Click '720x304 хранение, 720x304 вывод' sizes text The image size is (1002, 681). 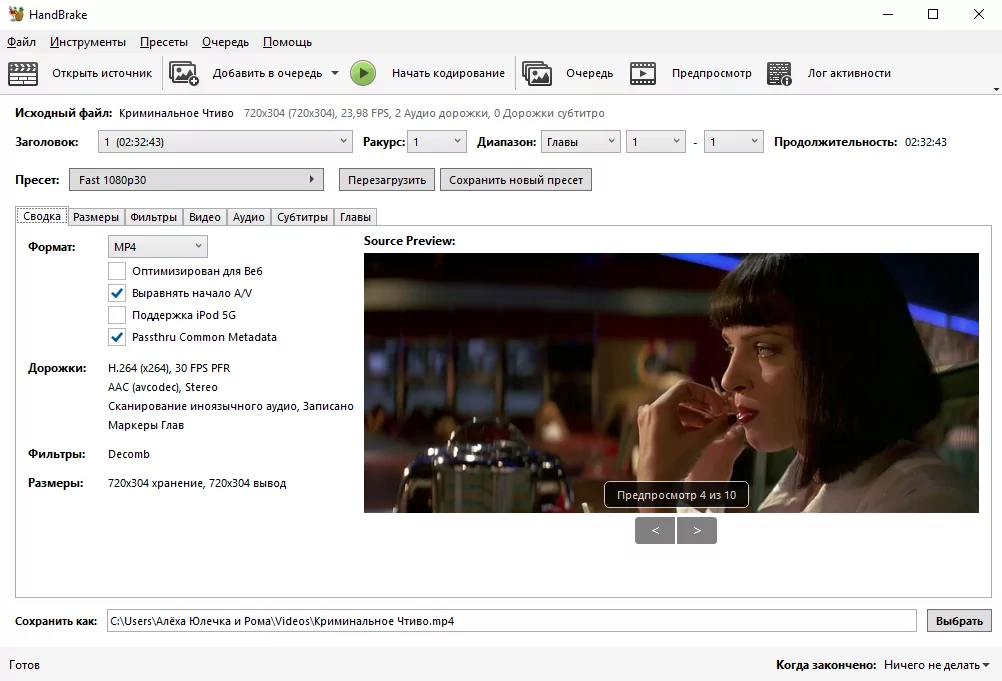[197, 484]
